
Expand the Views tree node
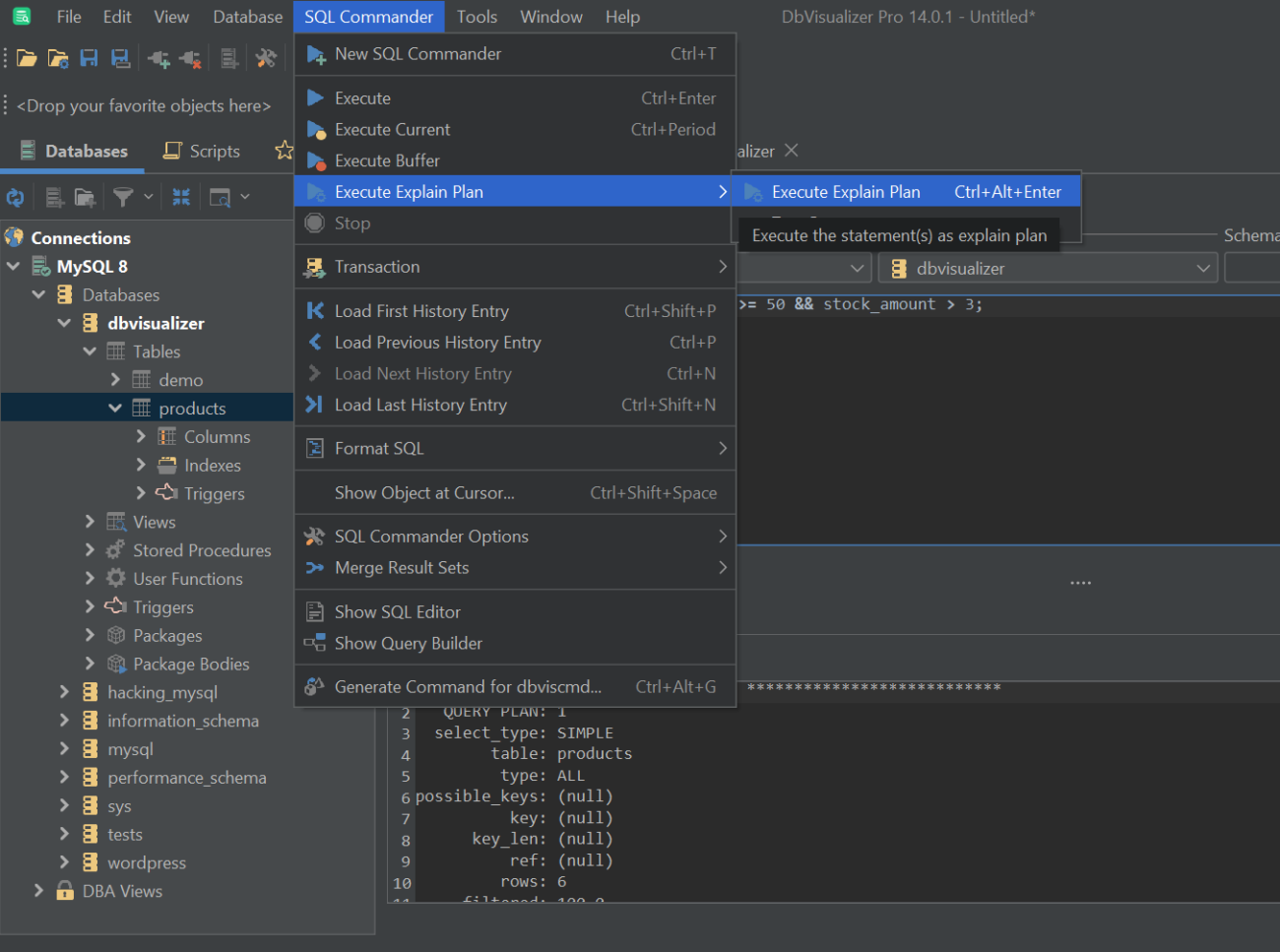(x=90, y=521)
